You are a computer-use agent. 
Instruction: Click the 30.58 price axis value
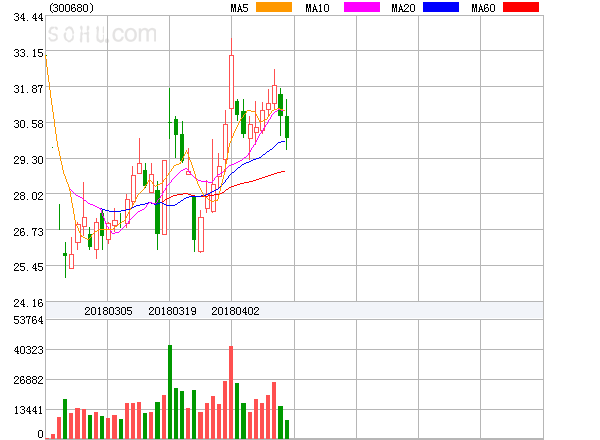pos(28,124)
